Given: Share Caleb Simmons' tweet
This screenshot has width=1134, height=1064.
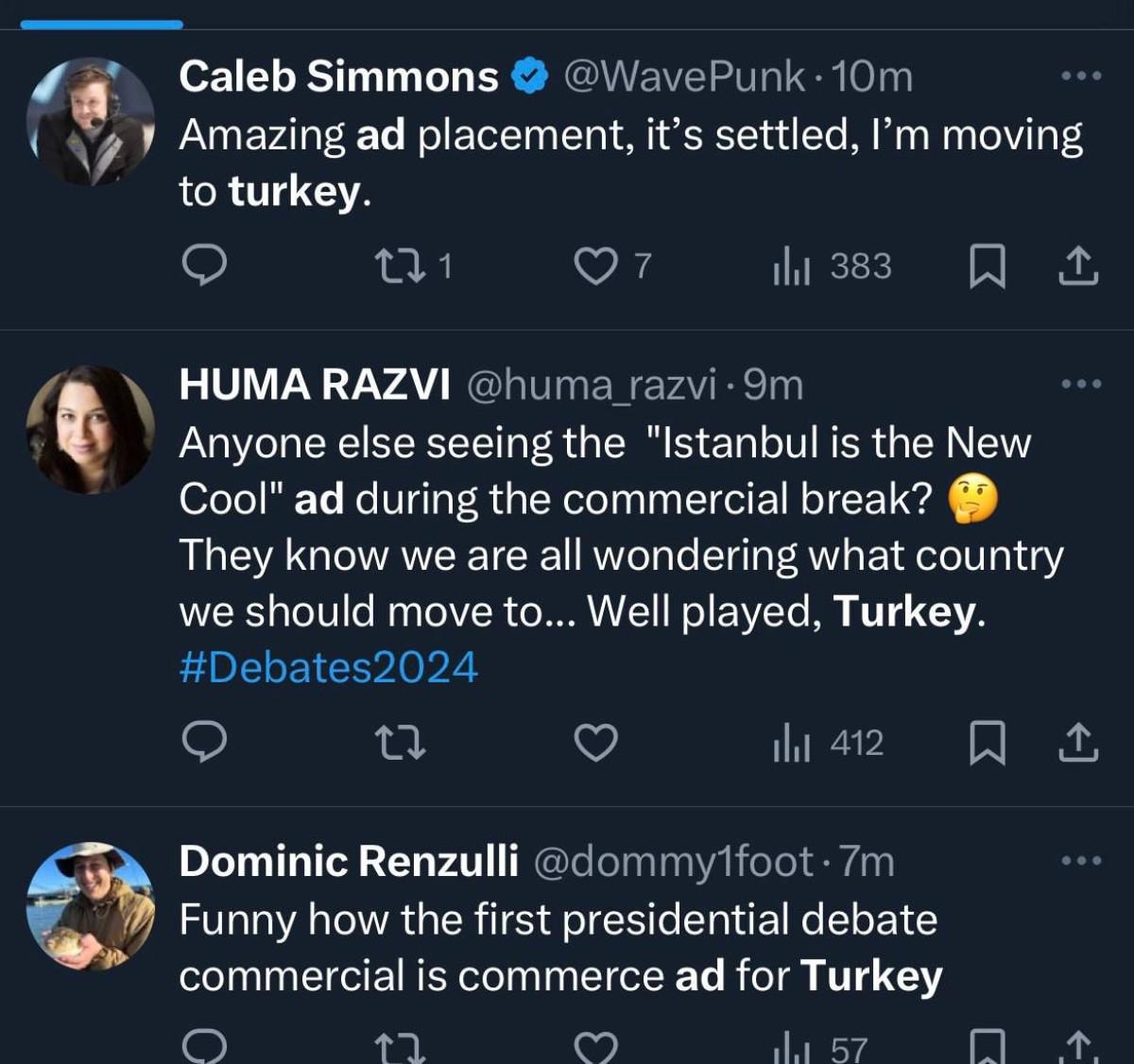Looking at the screenshot, I should 1078,266.
